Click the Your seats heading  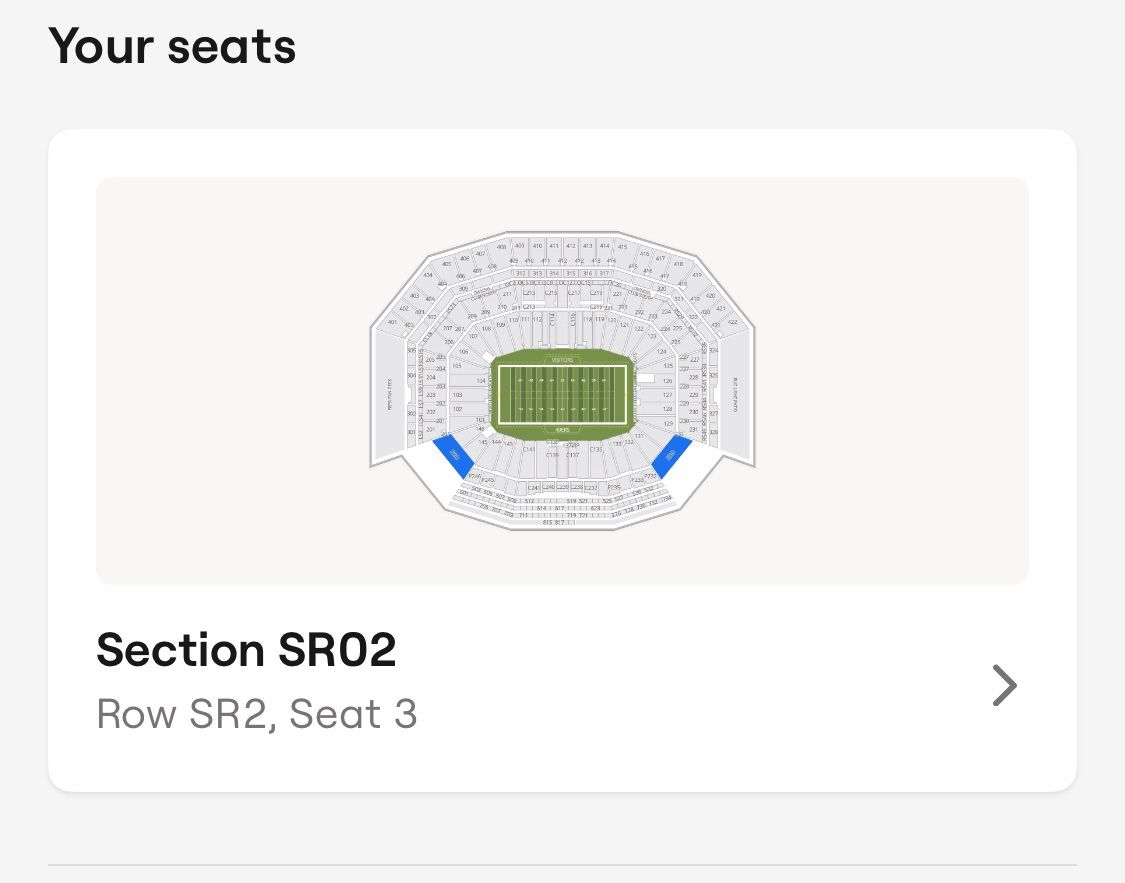tap(172, 46)
